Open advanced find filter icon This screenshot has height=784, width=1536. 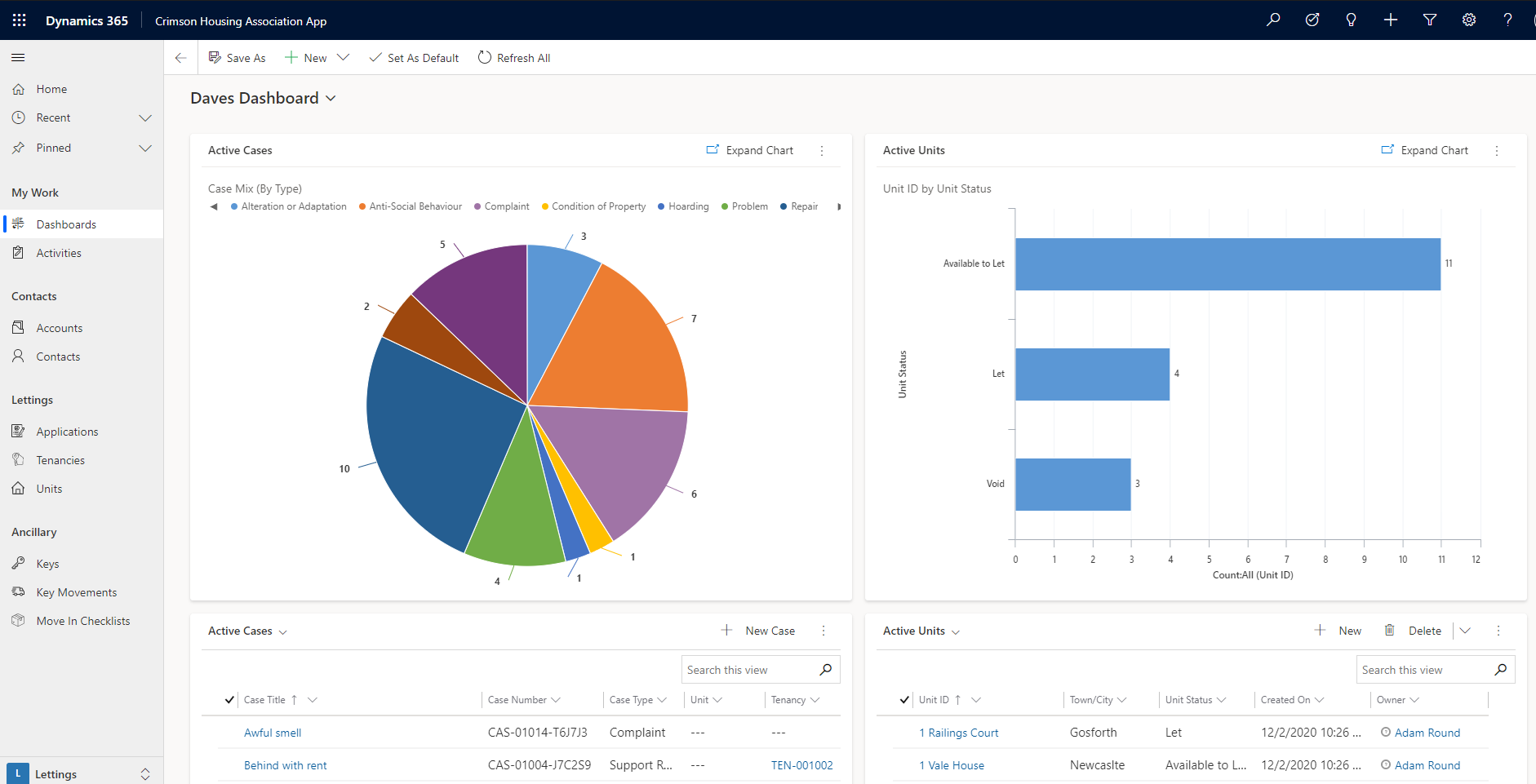(1430, 20)
